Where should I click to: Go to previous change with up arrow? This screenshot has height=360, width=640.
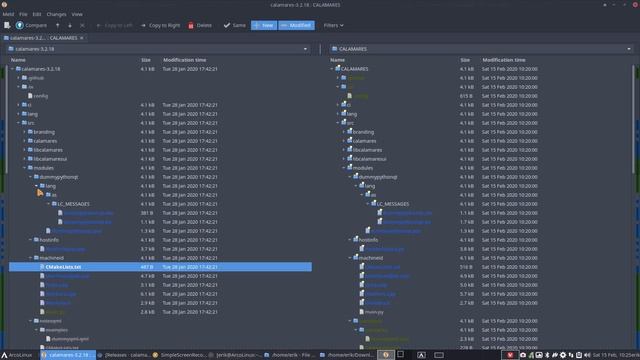pos(58,25)
